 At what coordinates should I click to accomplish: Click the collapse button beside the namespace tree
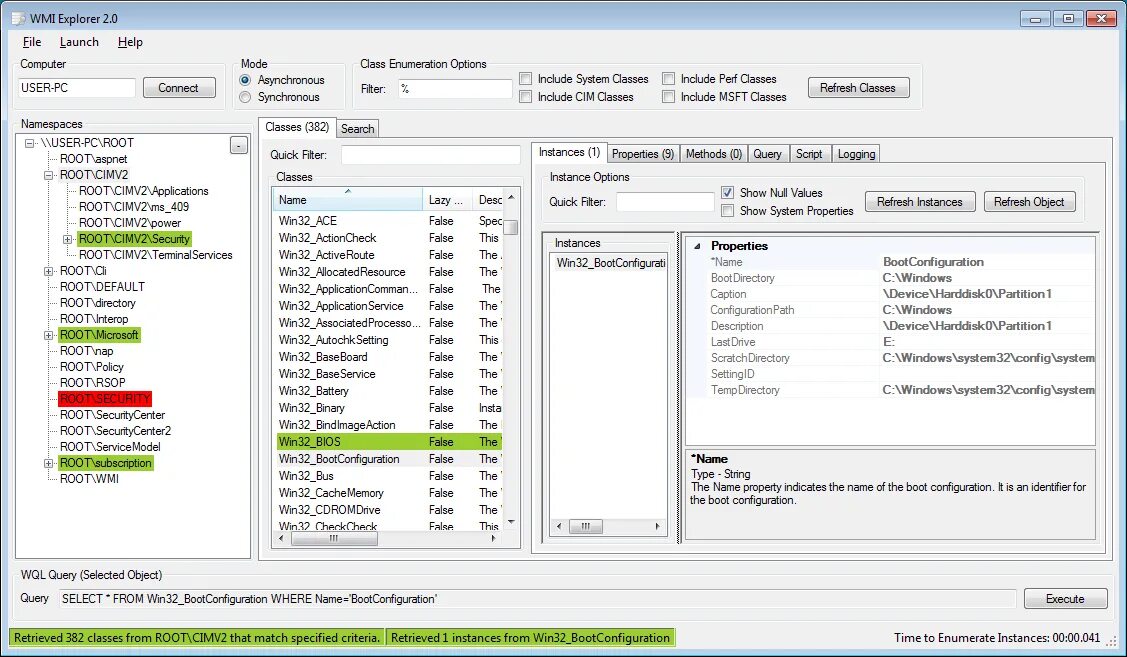tap(239, 145)
